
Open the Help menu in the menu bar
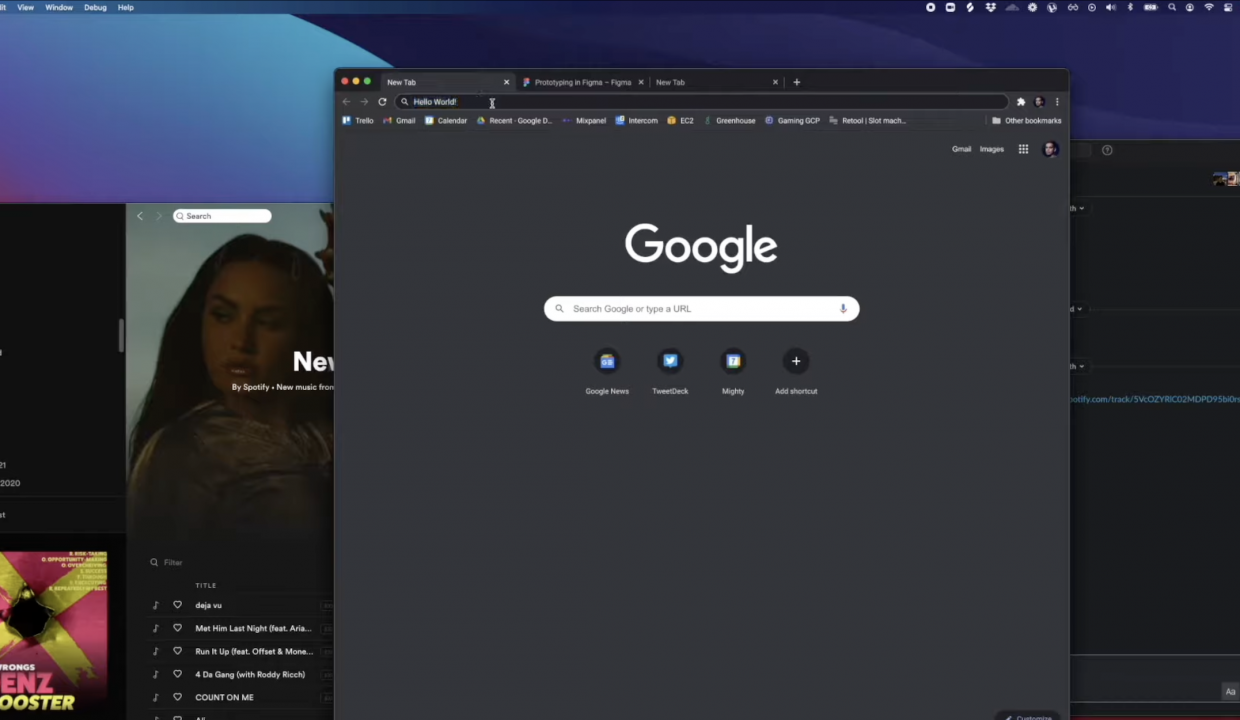[126, 7]
